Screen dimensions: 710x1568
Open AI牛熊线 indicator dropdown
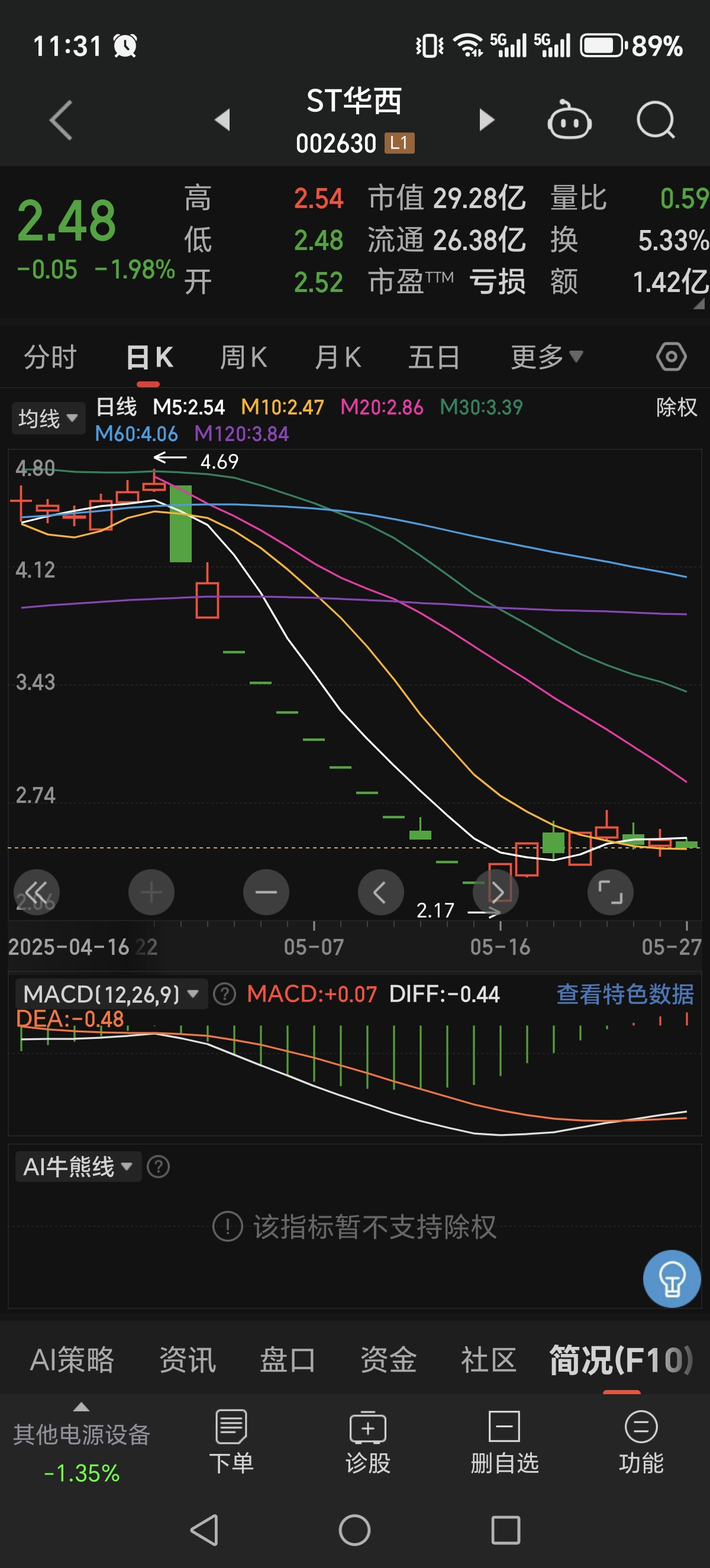[78, 1167]
